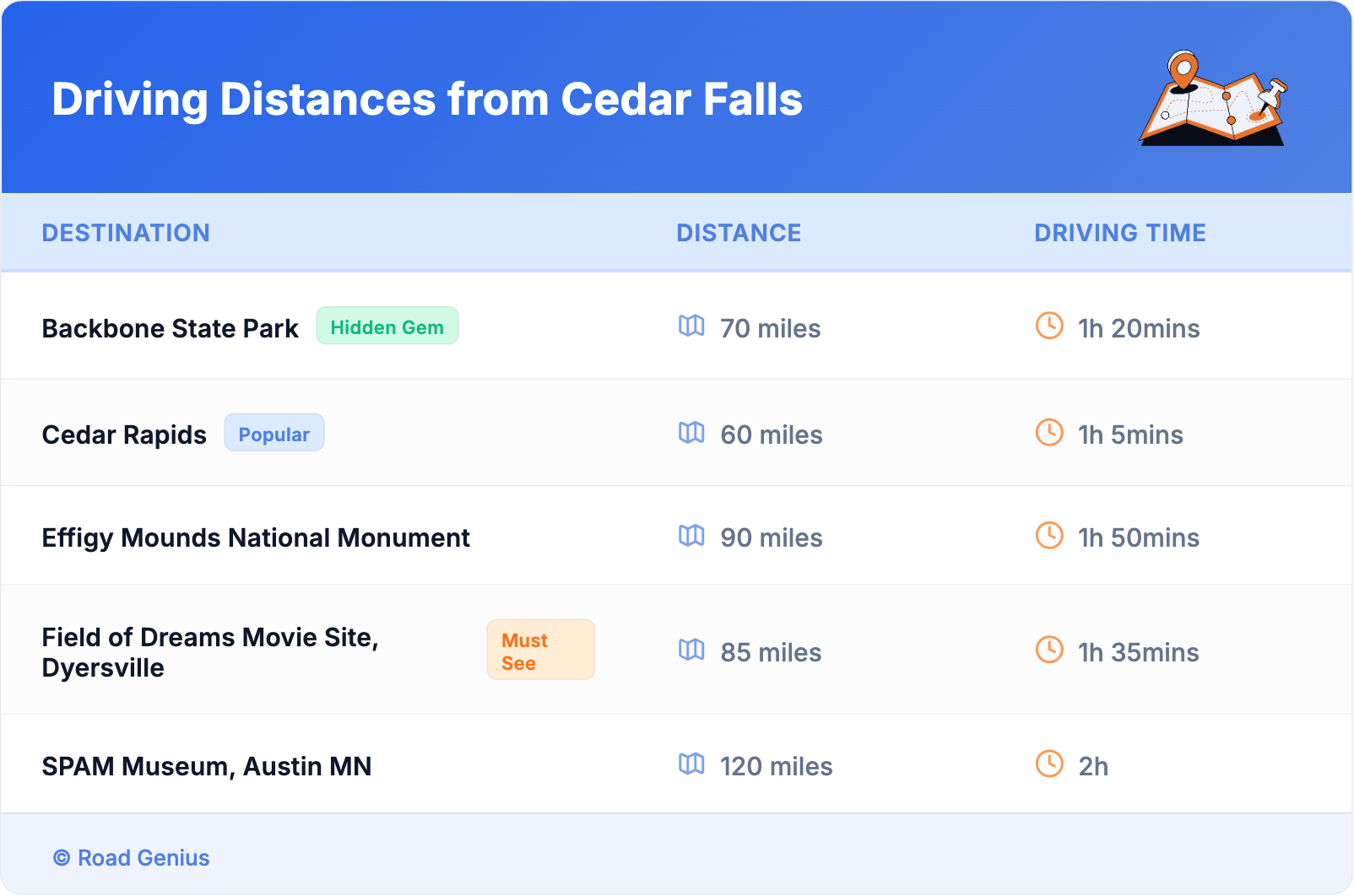Click the DISTANCE column header
Screen dimensions: 1354x896
[739, 233]
